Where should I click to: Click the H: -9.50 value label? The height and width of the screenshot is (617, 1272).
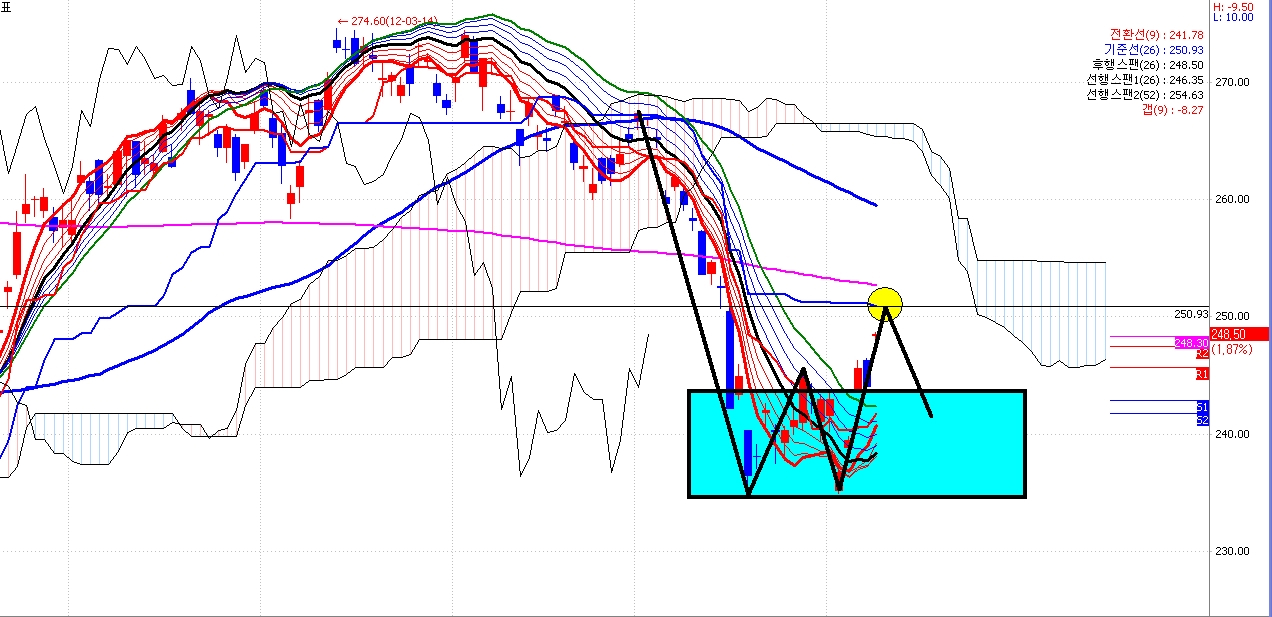(1241, 6)
